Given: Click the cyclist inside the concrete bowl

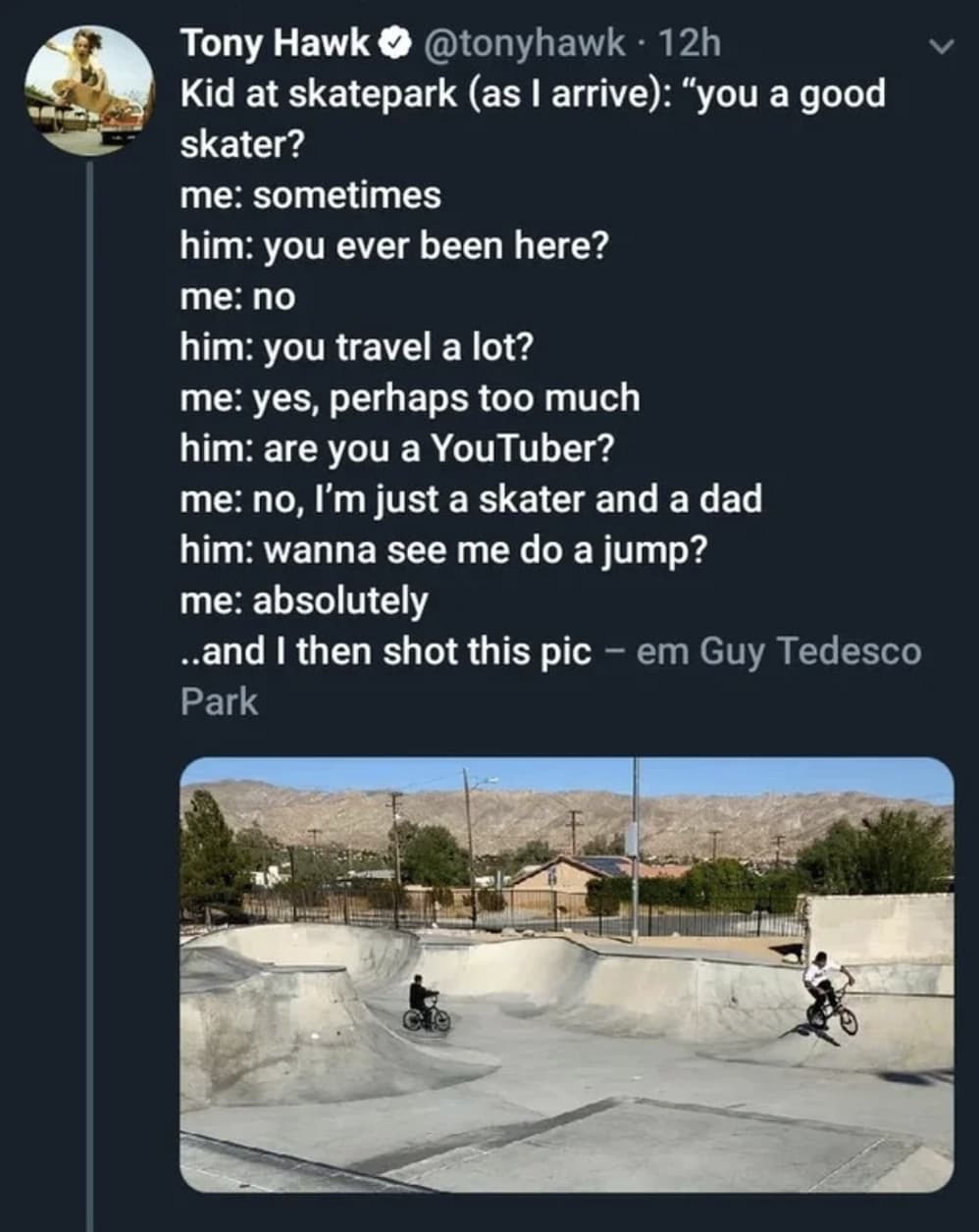Looking at the screenshot, I should click(x=420, y=1001).
